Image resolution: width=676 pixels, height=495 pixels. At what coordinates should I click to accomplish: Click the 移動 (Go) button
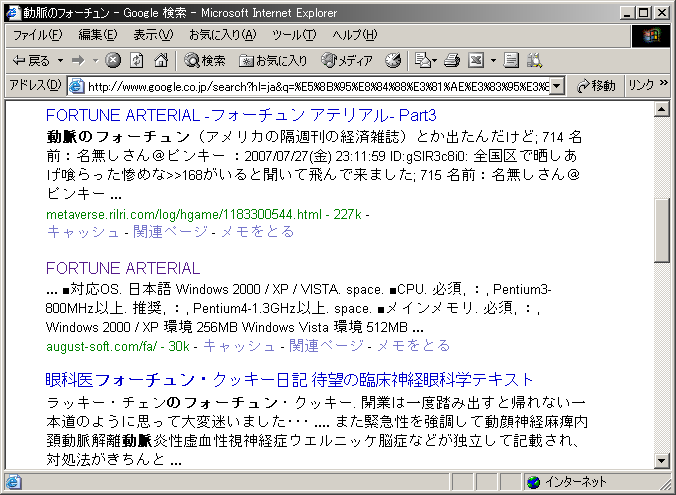596,86
